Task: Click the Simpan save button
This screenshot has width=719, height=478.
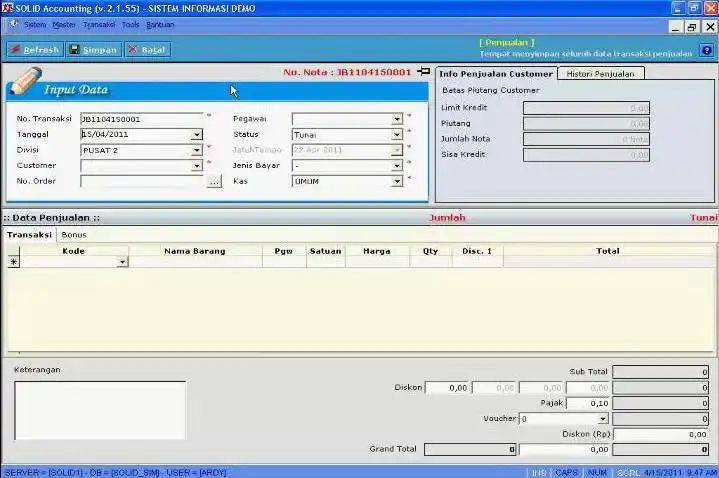Action: 94,50
